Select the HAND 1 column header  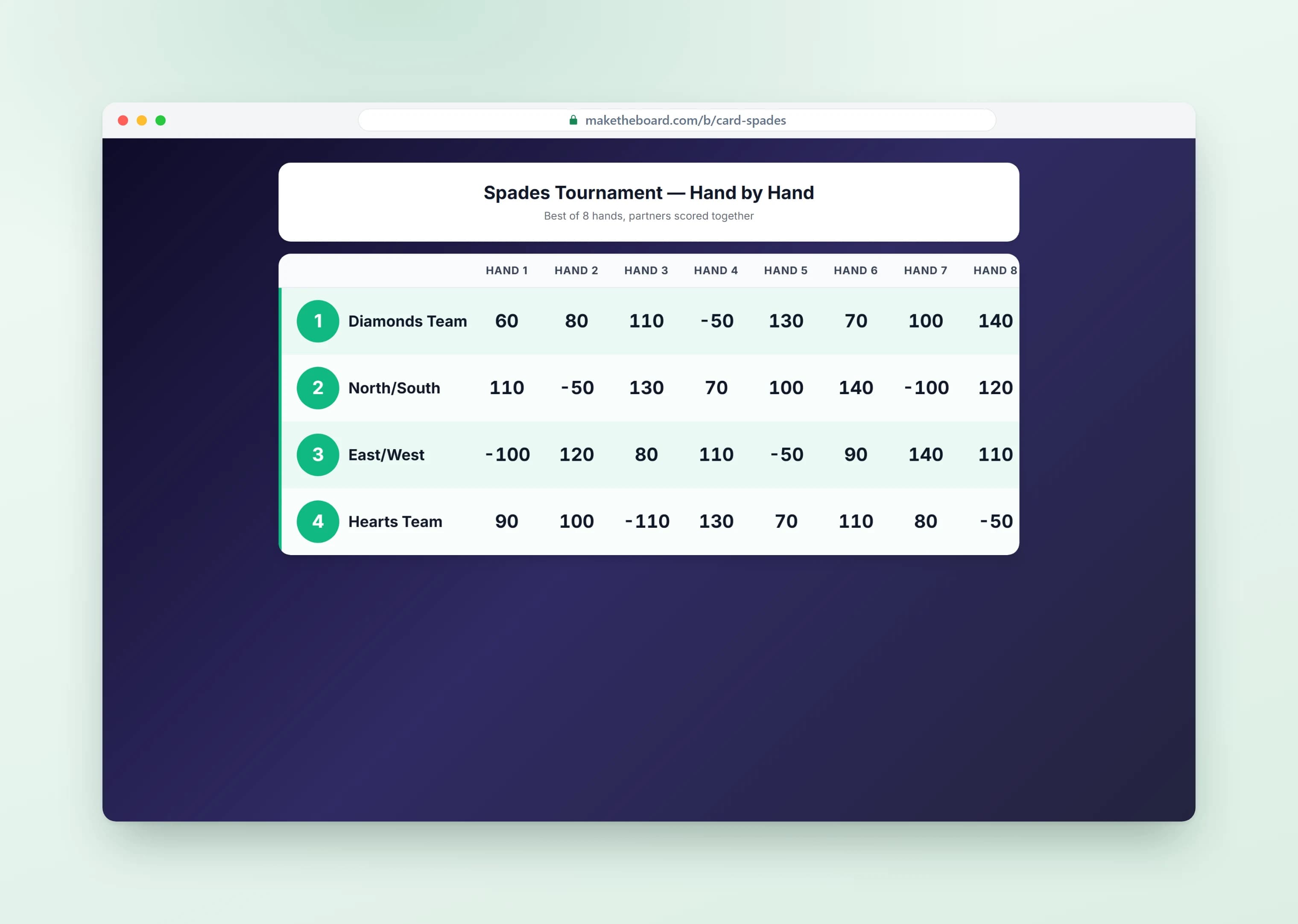[507, 271]
